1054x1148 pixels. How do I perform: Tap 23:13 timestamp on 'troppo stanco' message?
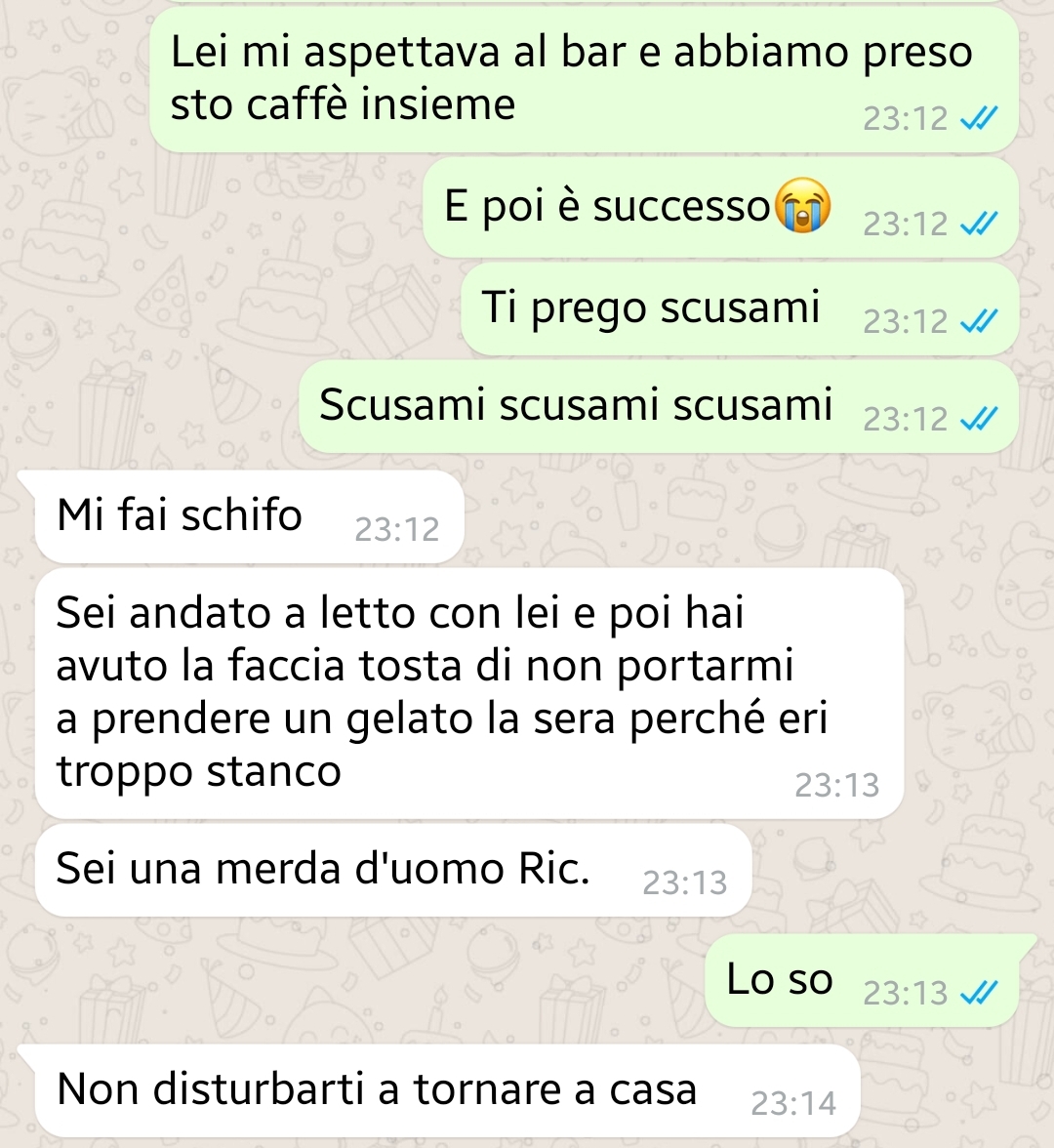click(x=836, y=786)
